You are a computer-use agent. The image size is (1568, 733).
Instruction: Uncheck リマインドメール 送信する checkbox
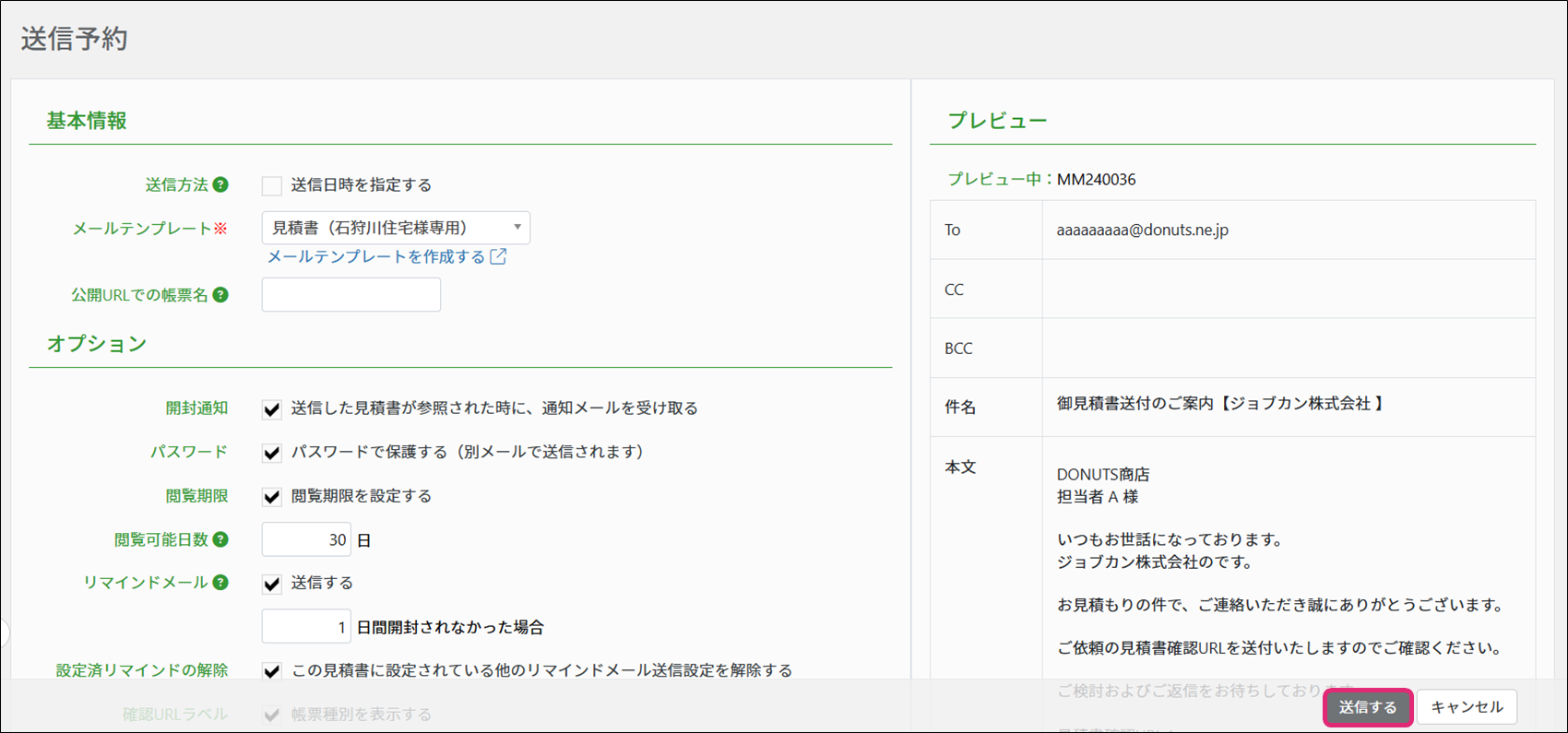pos(271,584)
